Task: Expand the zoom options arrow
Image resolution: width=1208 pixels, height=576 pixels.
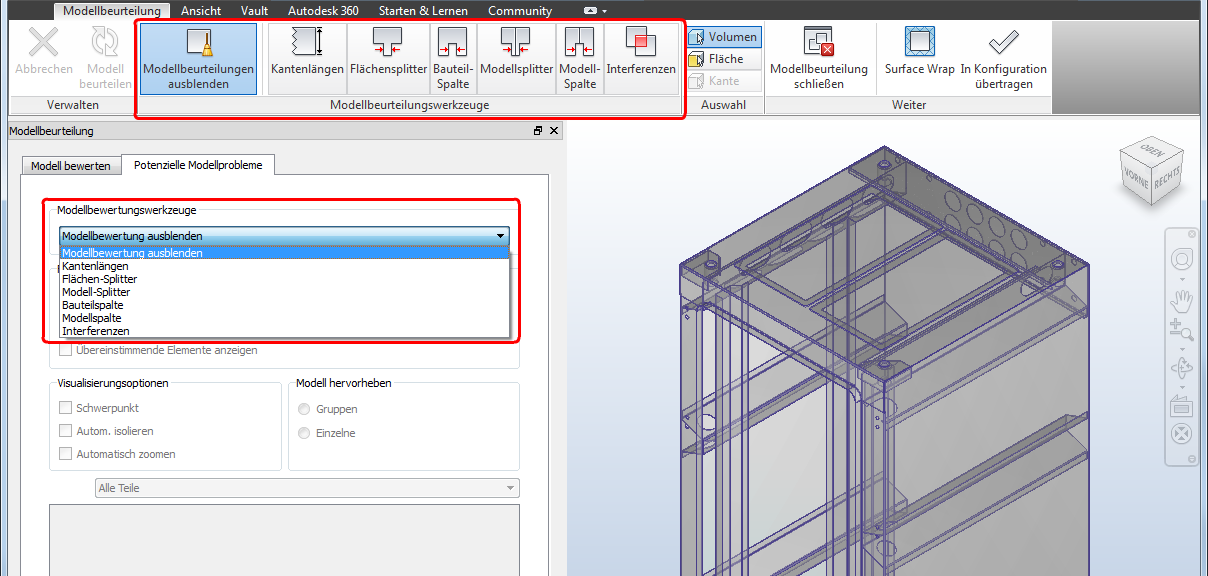Action: click(x=1182, y=349)
